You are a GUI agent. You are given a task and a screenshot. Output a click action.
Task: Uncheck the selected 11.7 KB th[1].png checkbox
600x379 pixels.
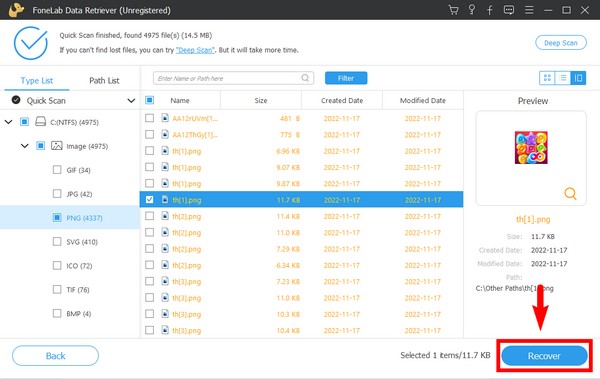click(x=149, y=199)
